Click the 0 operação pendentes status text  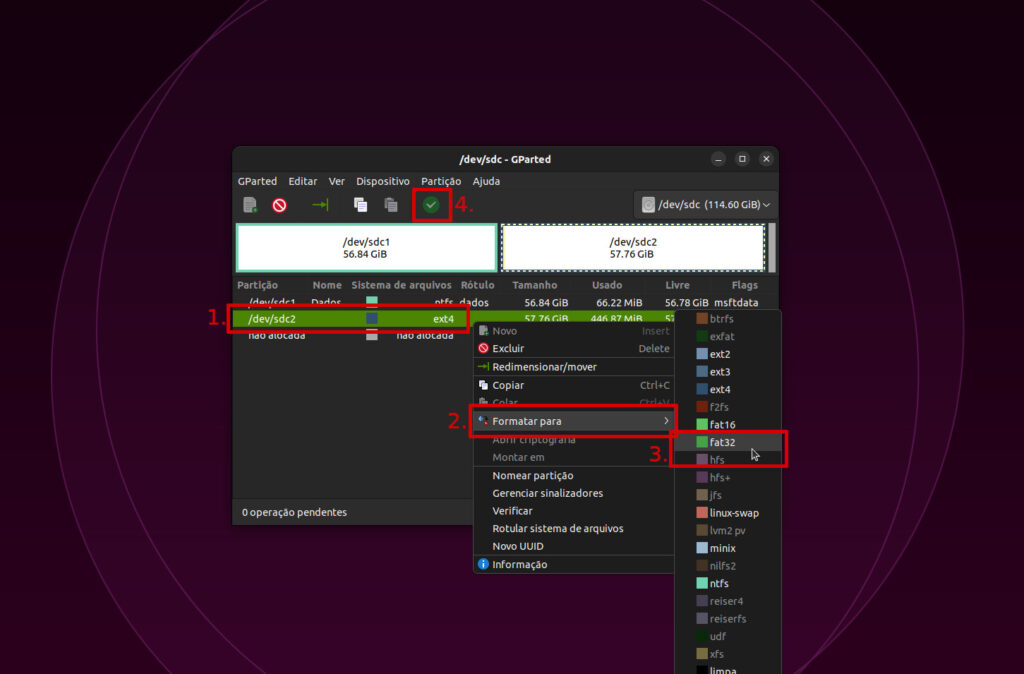294,513
